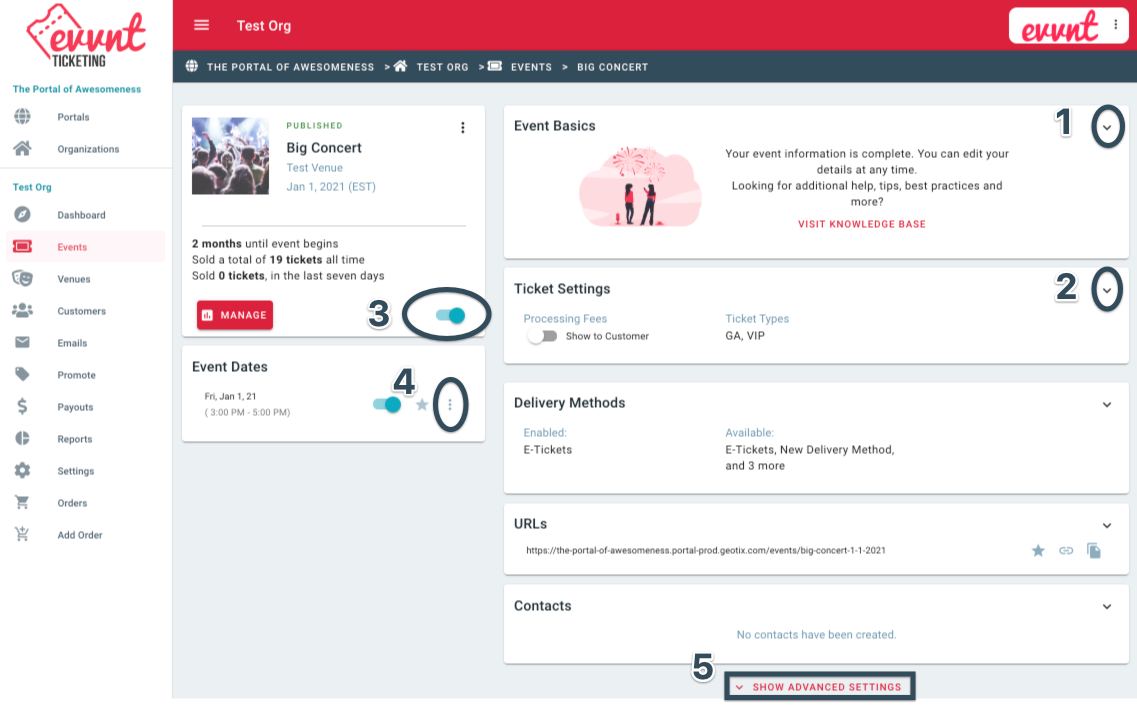Screen dimensions: 1137x712
Task: Open the Test Venue link
Action: point(314,167)
